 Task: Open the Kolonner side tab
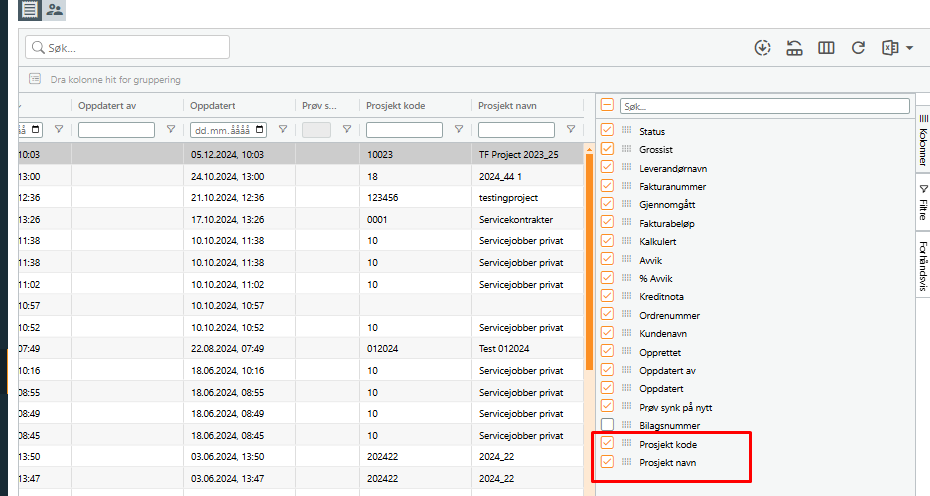point(923,140)
